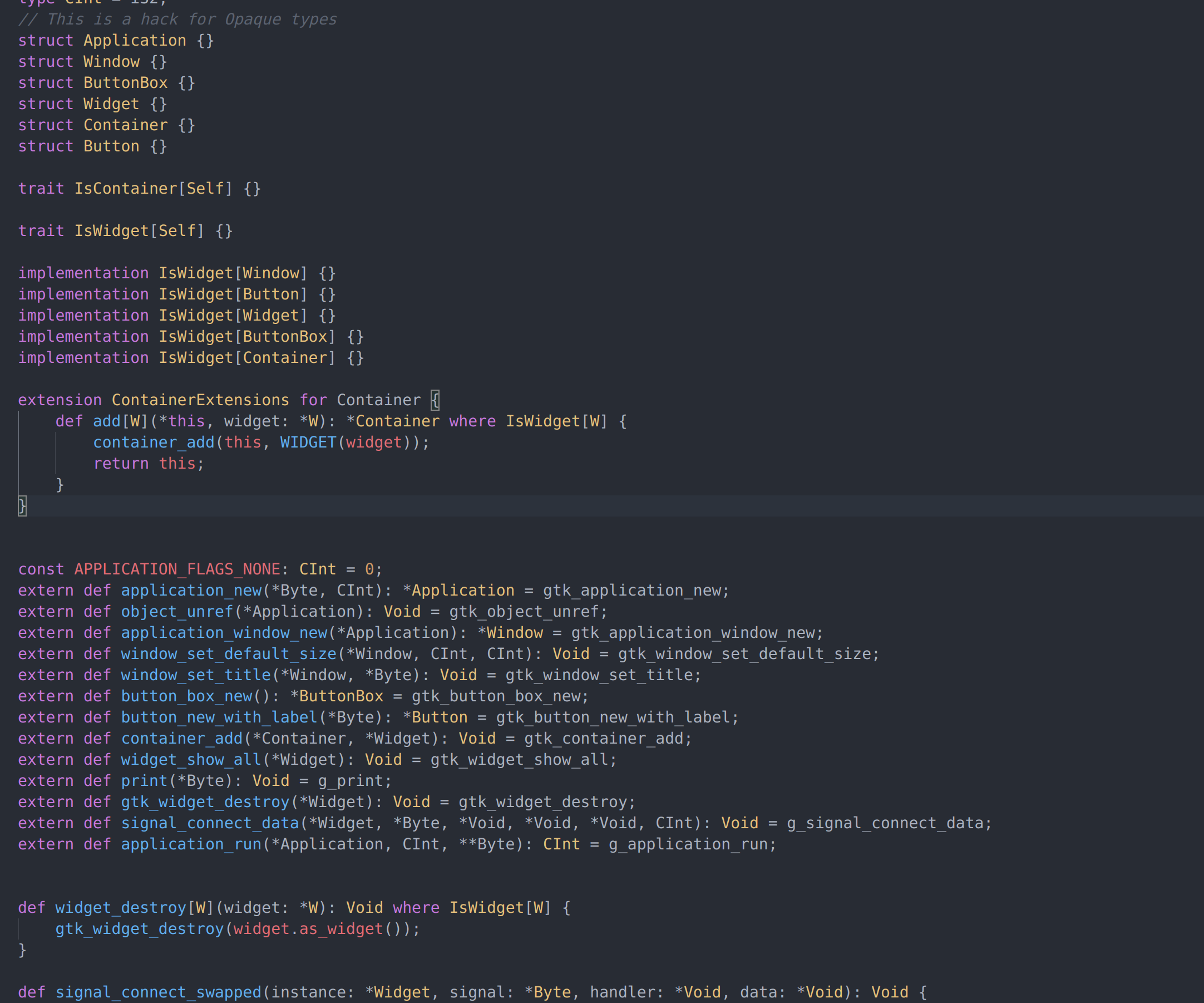Viewport: 1204px width, 1003px height.
Task: Click the APPLICATION_FLAGS_NONE constant
Action: tap(177, 569)
